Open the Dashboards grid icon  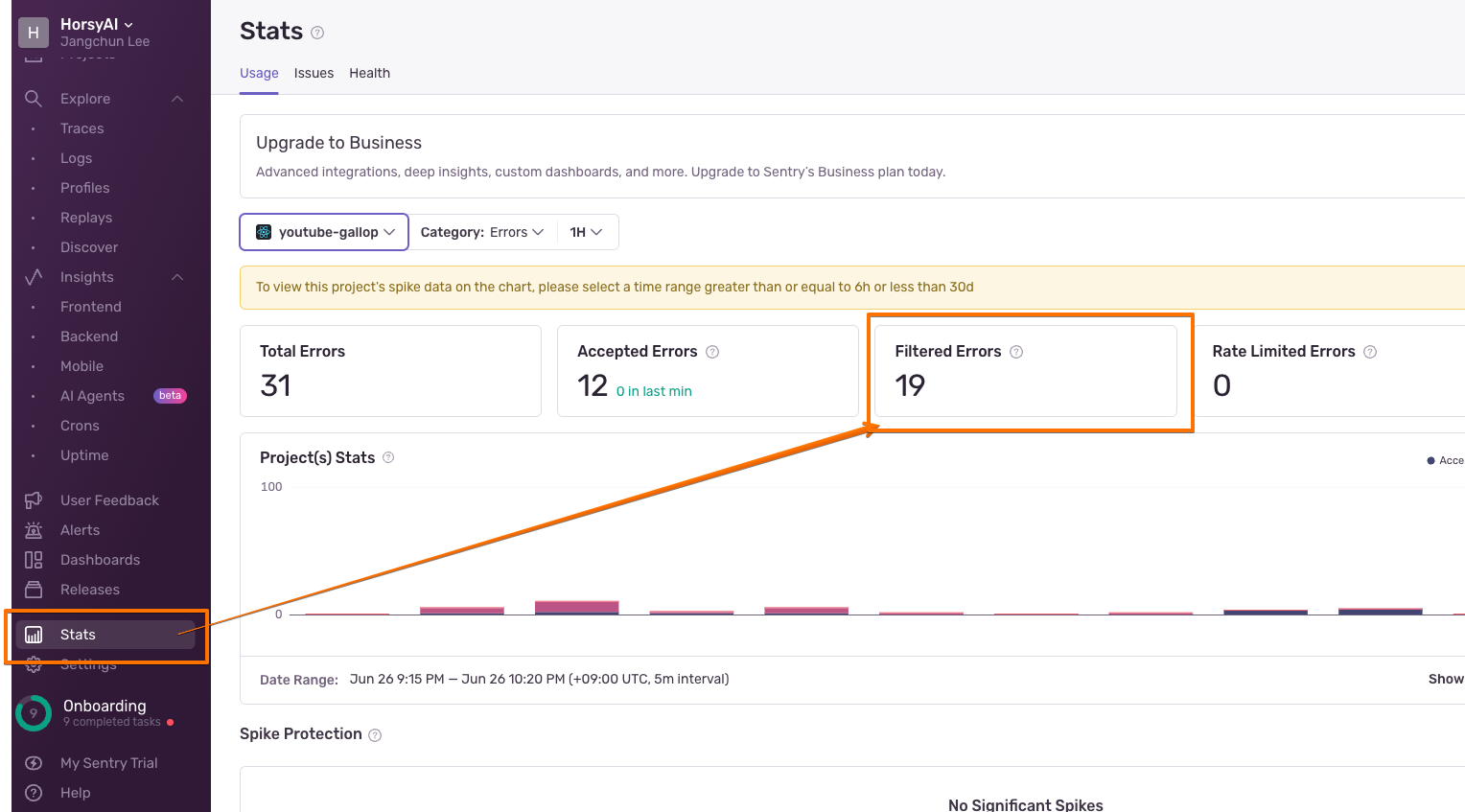[x=34, y=560]
